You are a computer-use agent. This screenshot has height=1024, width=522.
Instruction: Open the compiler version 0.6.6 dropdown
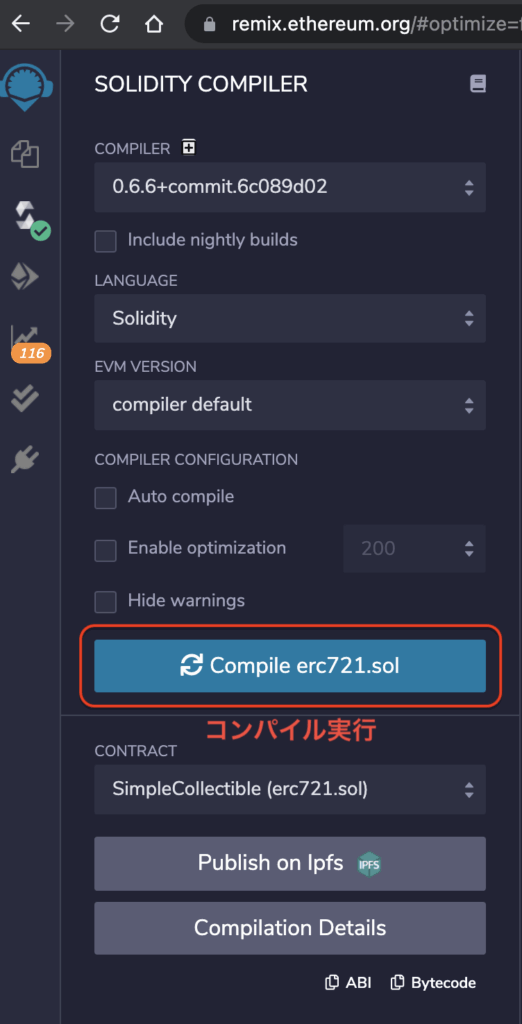(290, 187)
